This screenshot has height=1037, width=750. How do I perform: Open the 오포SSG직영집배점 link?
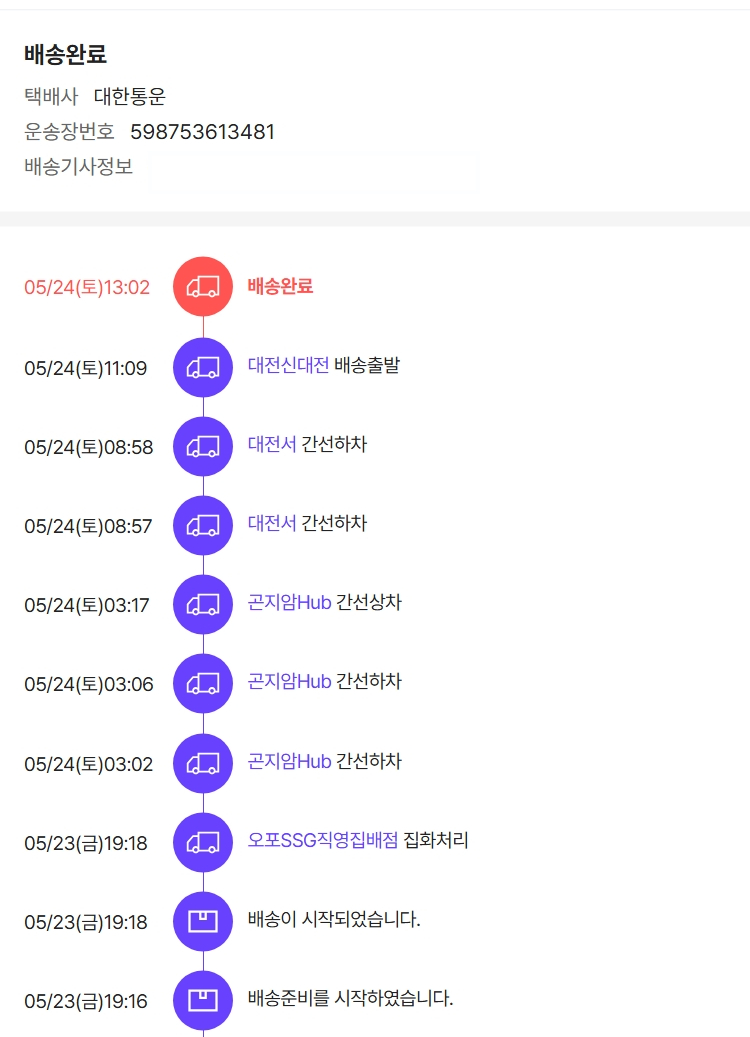point(323,840)
